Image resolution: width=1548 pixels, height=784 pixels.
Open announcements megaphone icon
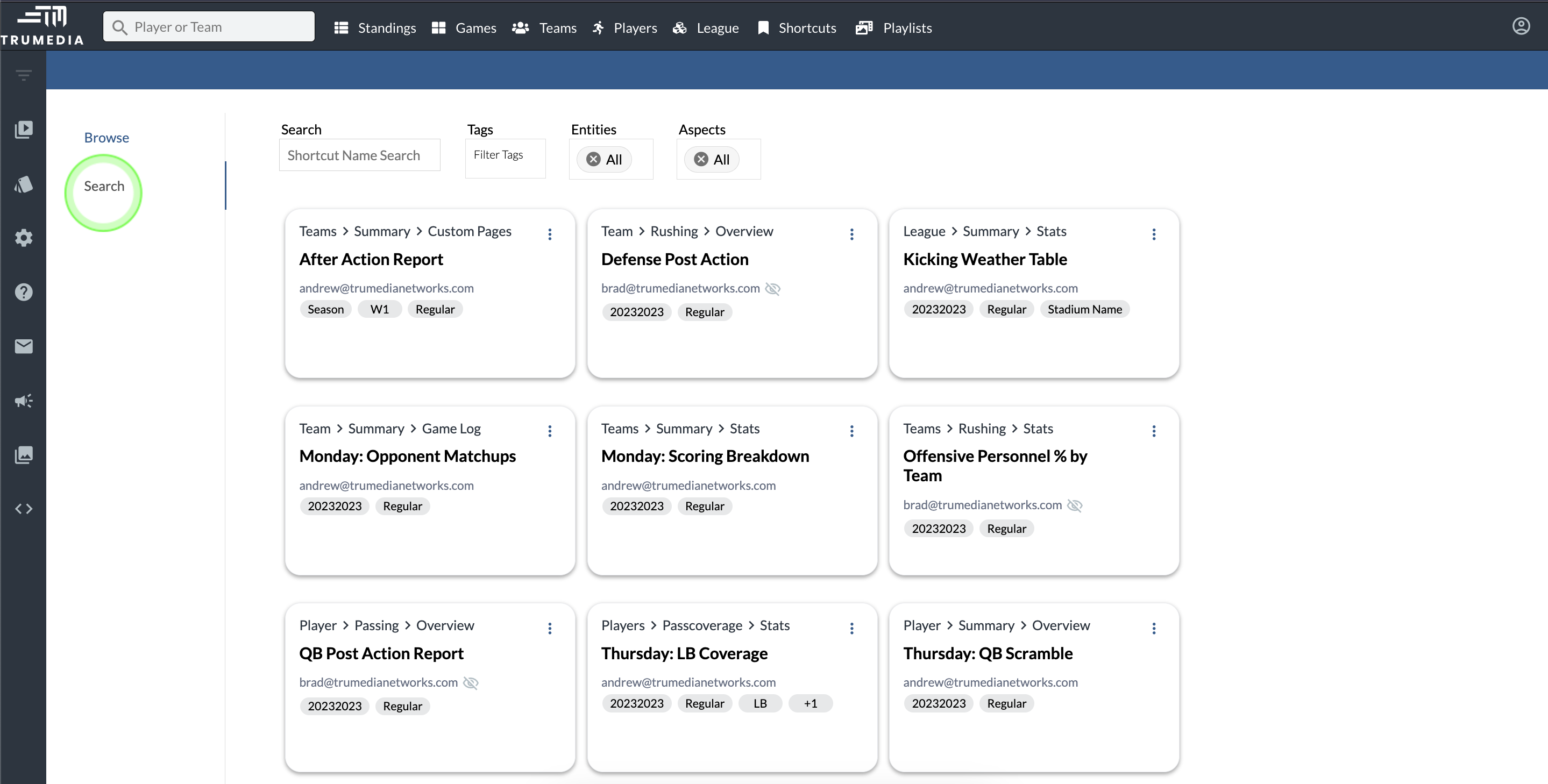24,401
